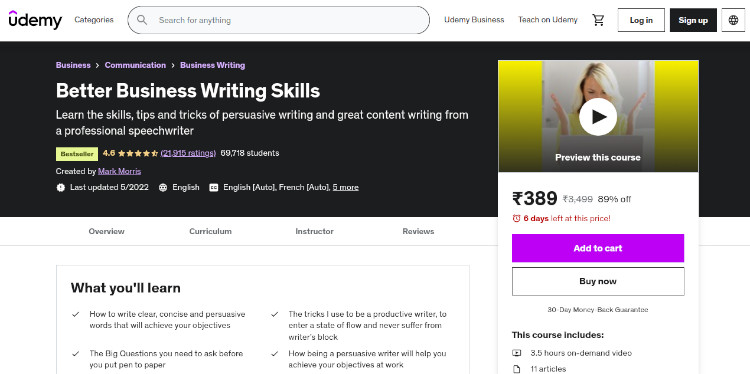Click the Bestseller badge
This screenshot has height=374, width=750.
[x=77, y=154]
